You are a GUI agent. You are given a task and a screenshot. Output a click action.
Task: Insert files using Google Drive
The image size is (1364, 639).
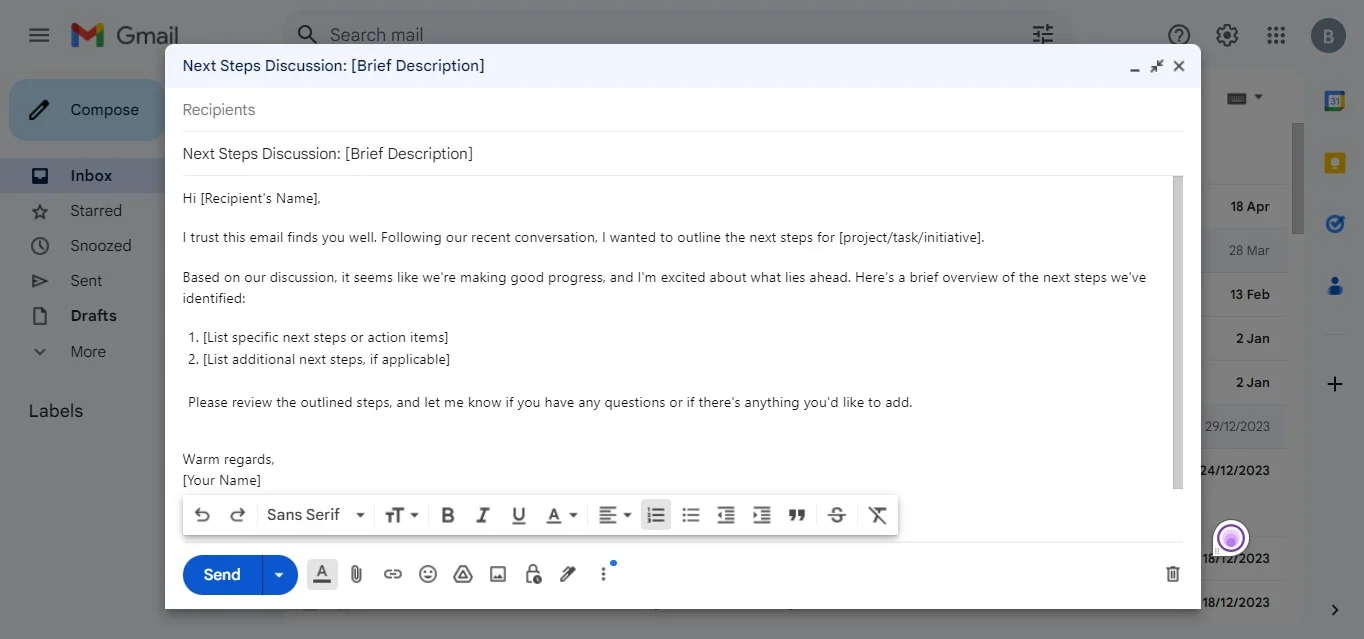(x=462, y=574)
